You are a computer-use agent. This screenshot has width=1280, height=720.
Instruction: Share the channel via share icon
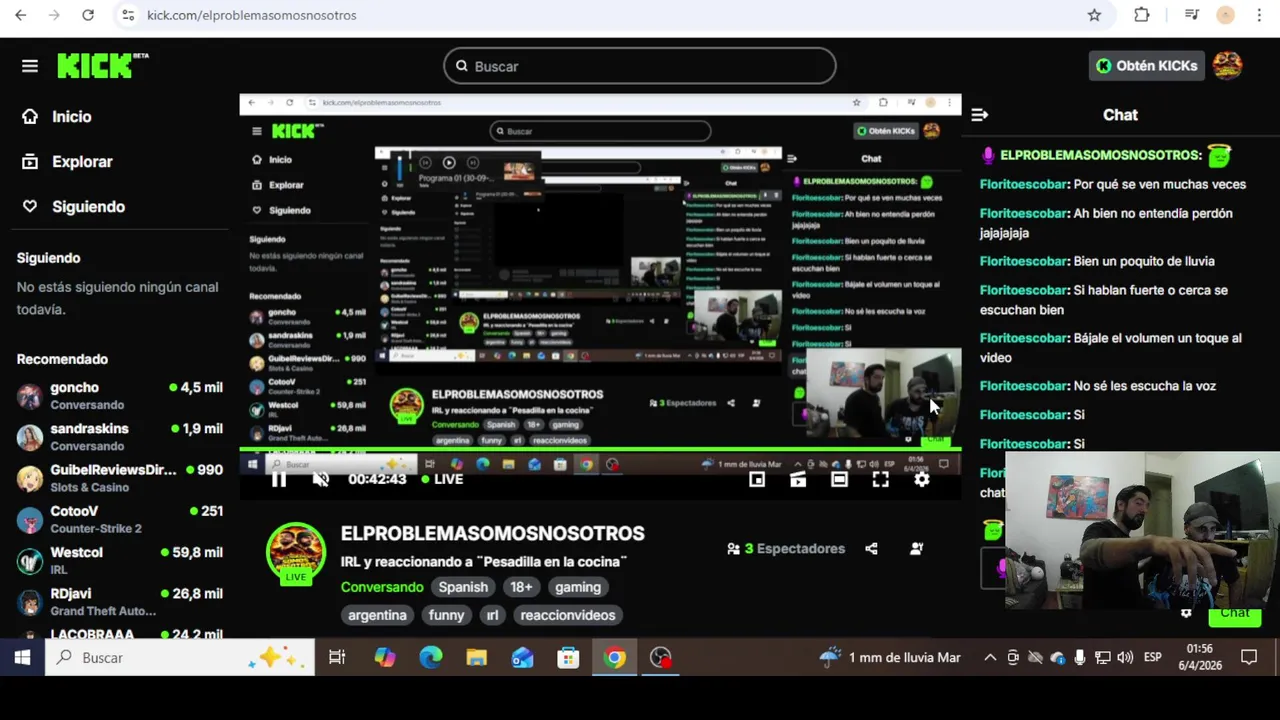(871, 548)
